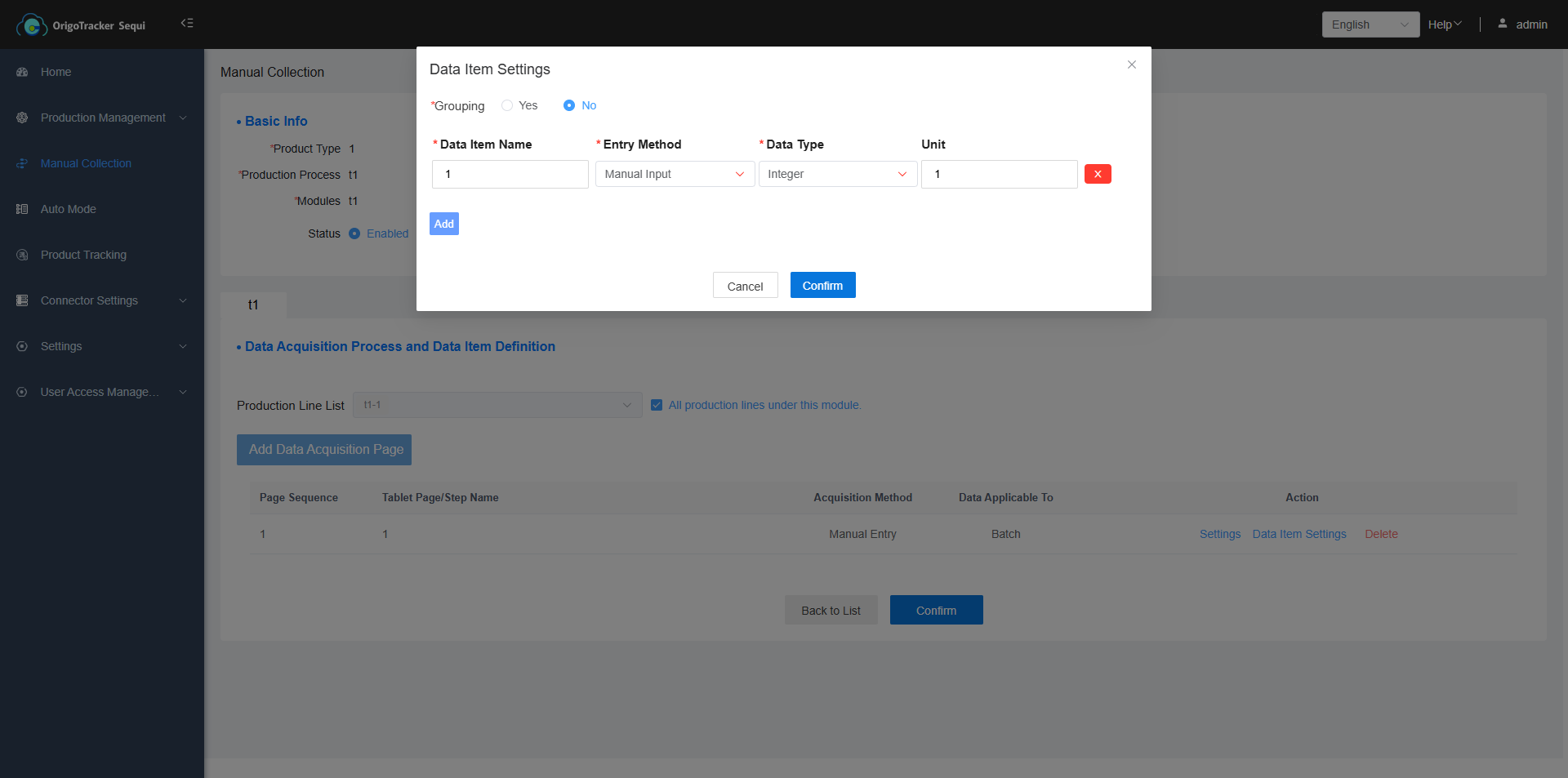
Task: Collapse the sidebar with the fold icon
Action: click(x=187, y=24)
